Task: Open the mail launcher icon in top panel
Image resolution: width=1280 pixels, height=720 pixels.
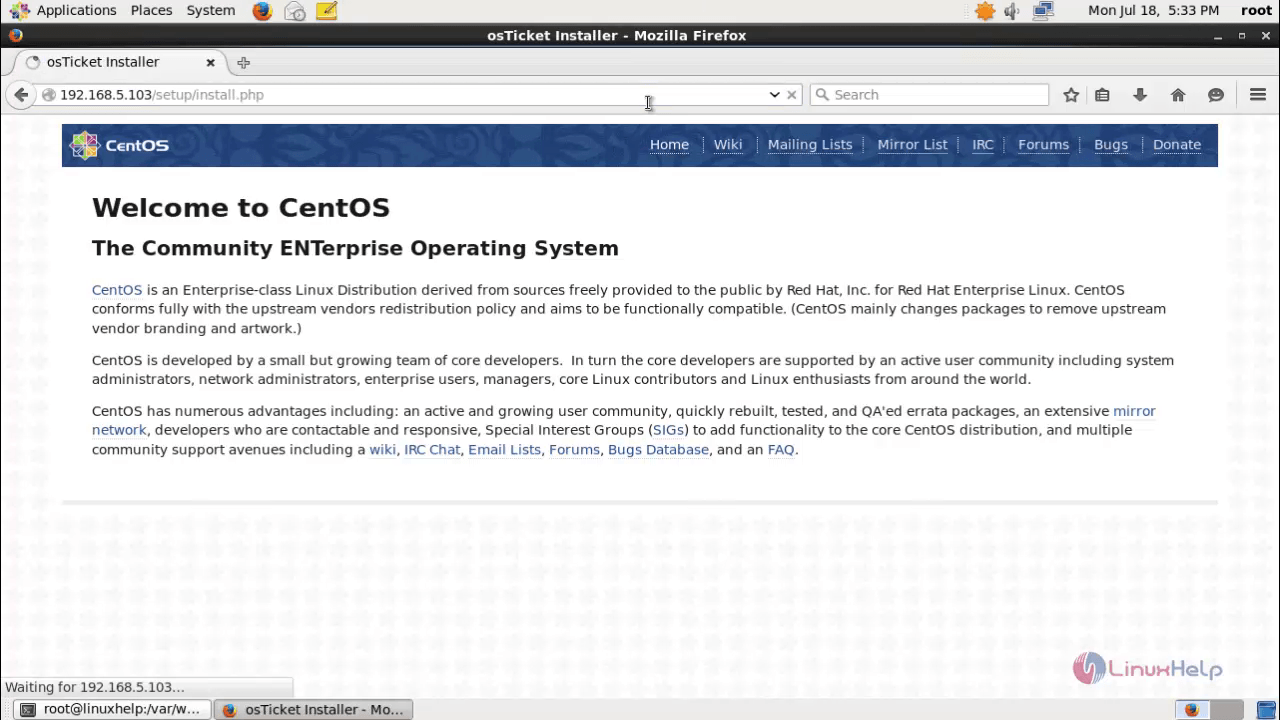Action: coord(295,11)
